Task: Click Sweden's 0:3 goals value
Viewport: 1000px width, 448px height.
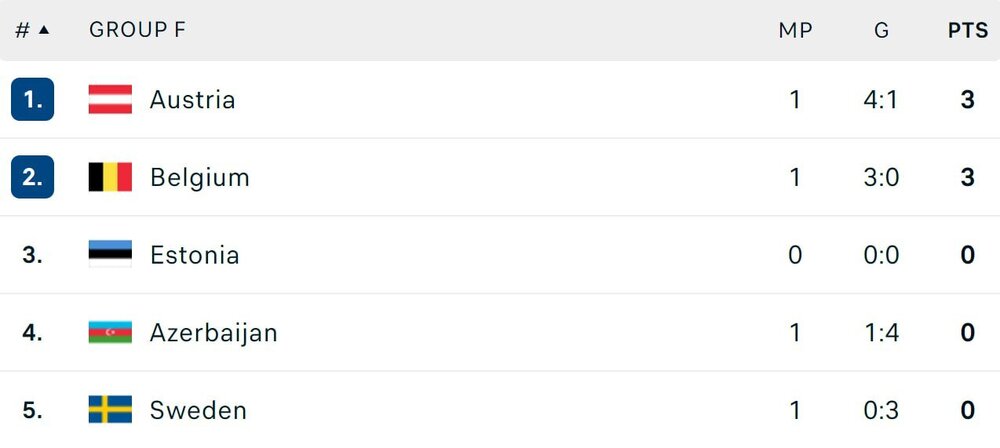Action: point(881,410)
